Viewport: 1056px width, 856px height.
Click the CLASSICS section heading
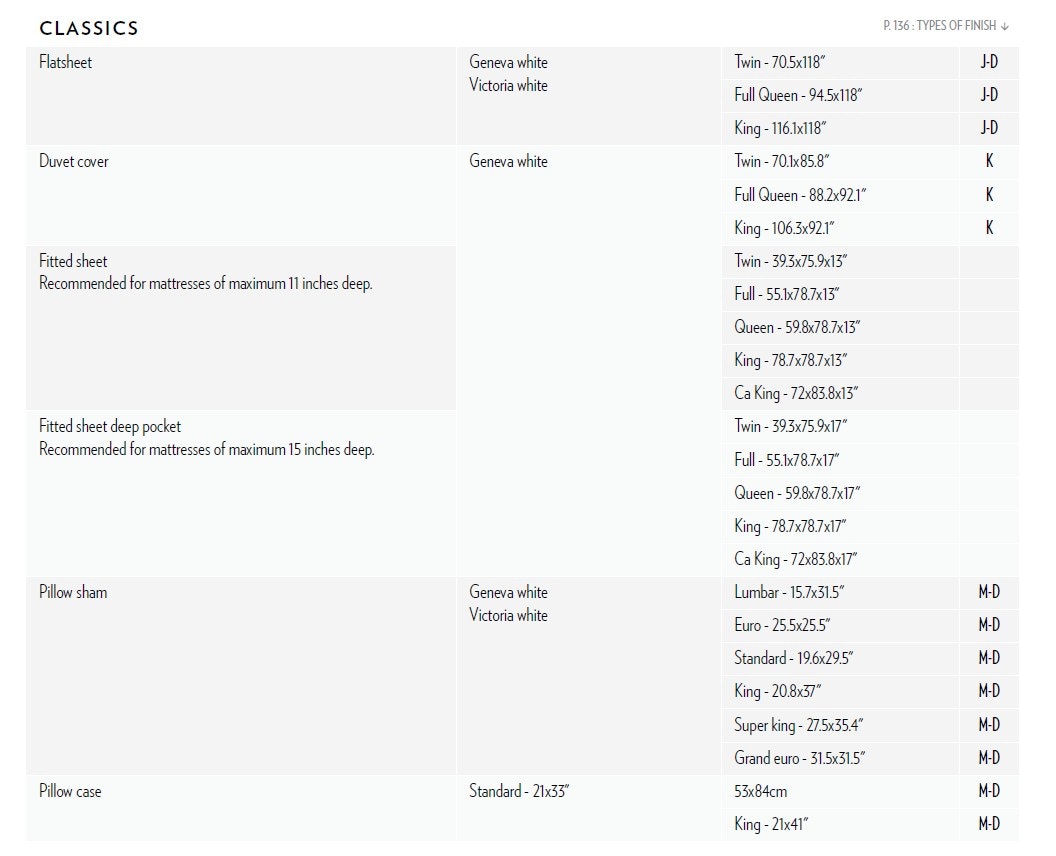(89, 28)
